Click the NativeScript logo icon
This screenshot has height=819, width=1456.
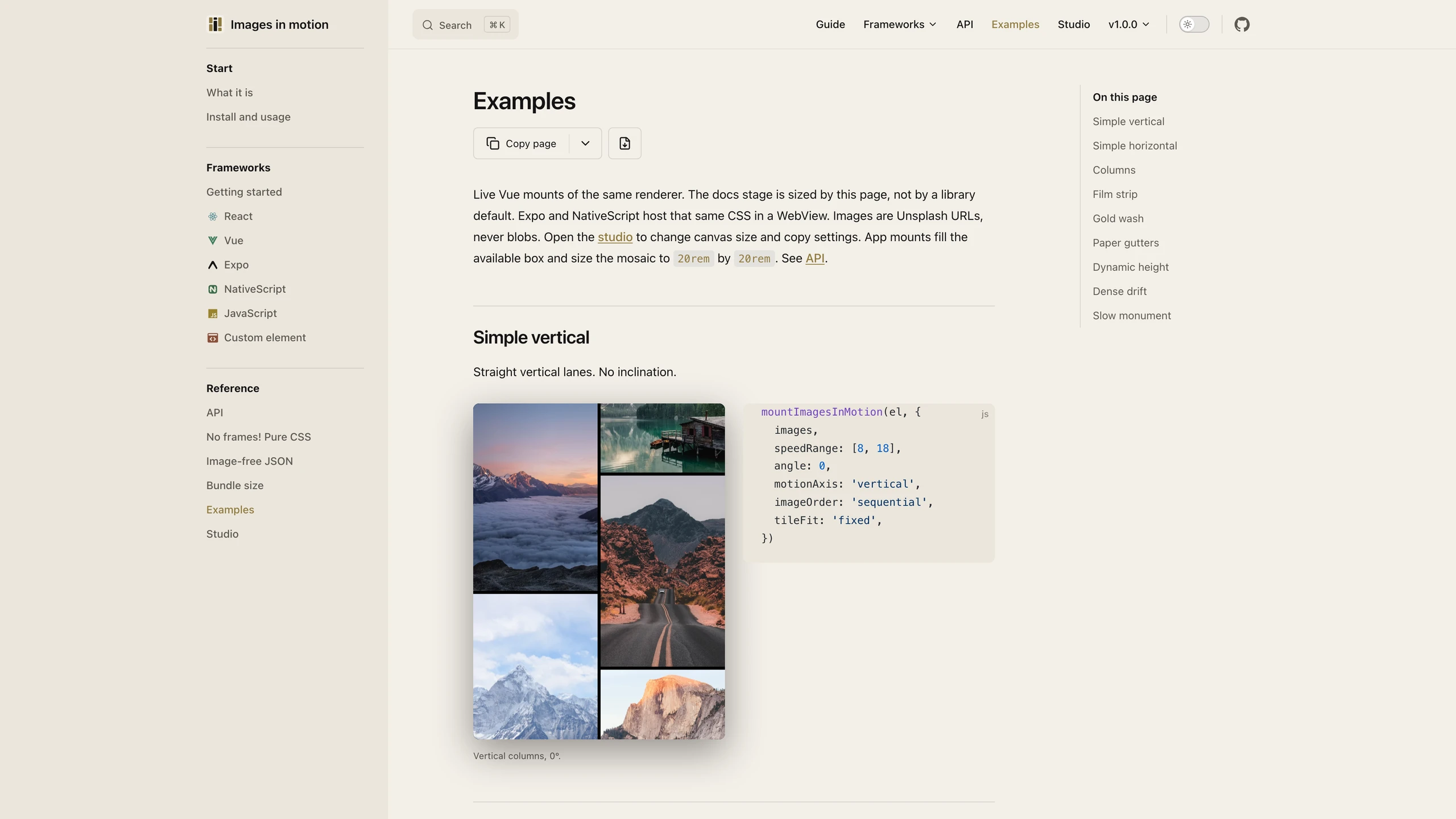(x=213, y=289)
